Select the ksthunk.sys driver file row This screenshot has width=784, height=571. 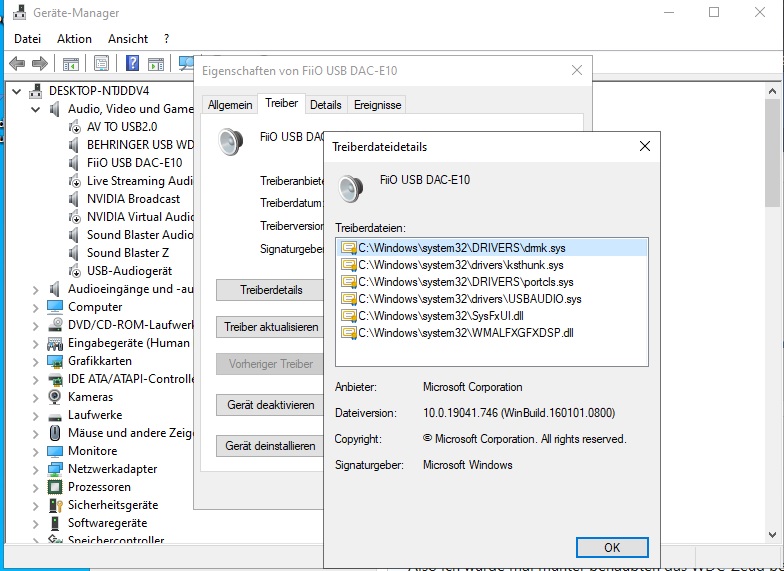(x=492, y=265)
